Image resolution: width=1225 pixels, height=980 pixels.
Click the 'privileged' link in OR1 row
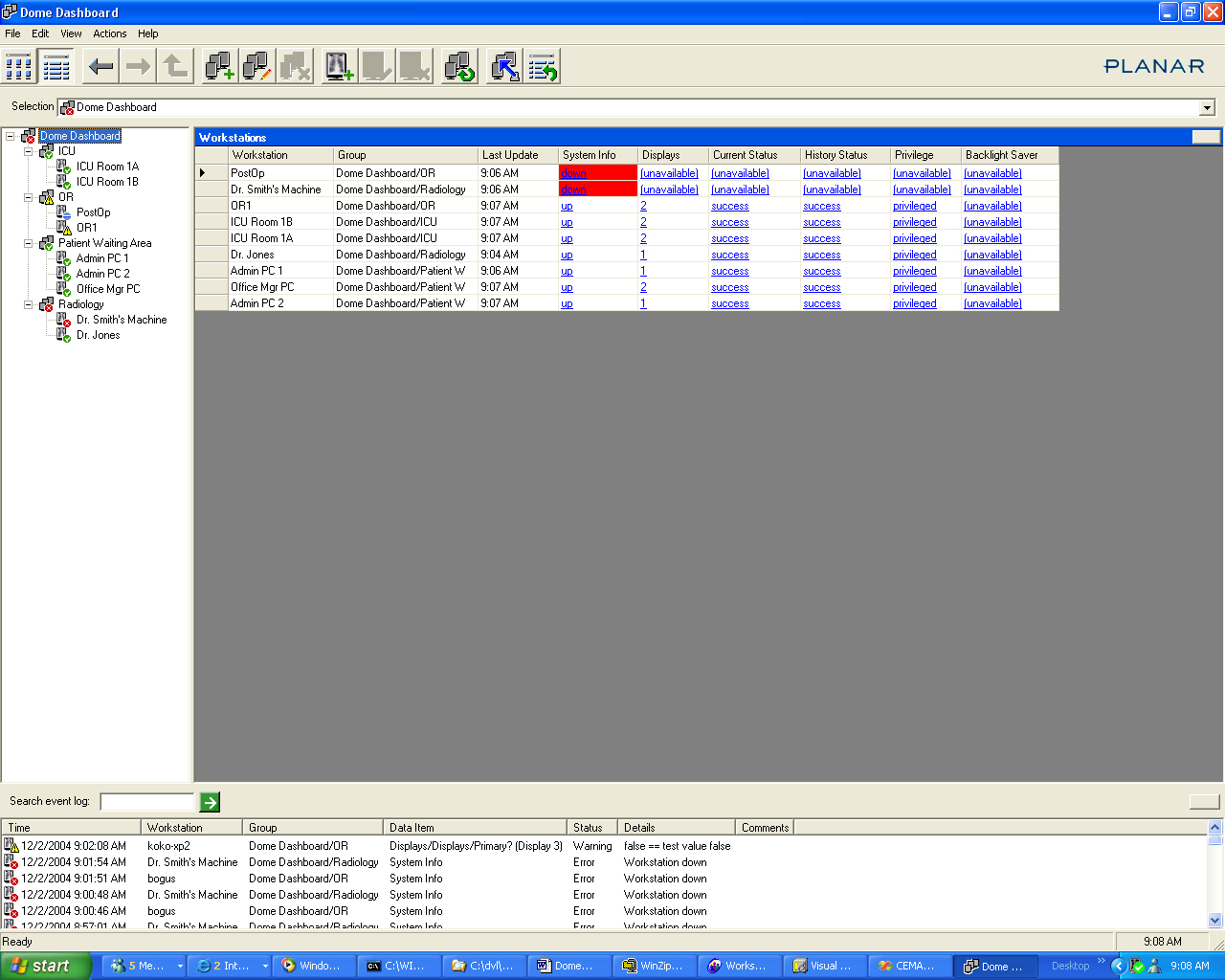(914, 206)
